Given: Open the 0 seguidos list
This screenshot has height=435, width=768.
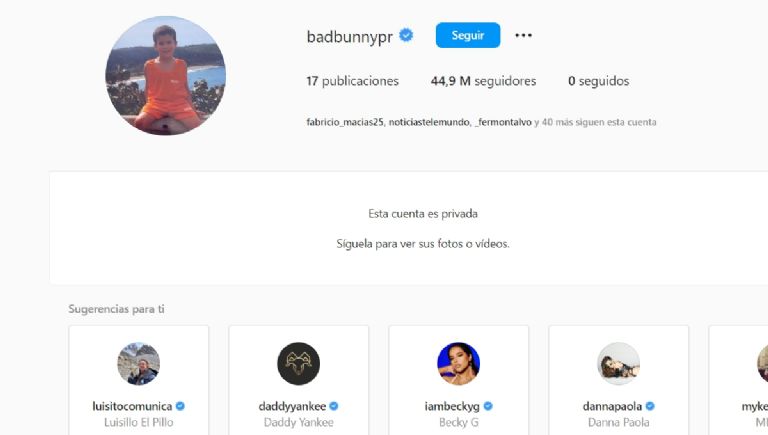Looking at the screenshot, I should coord(599,81).
